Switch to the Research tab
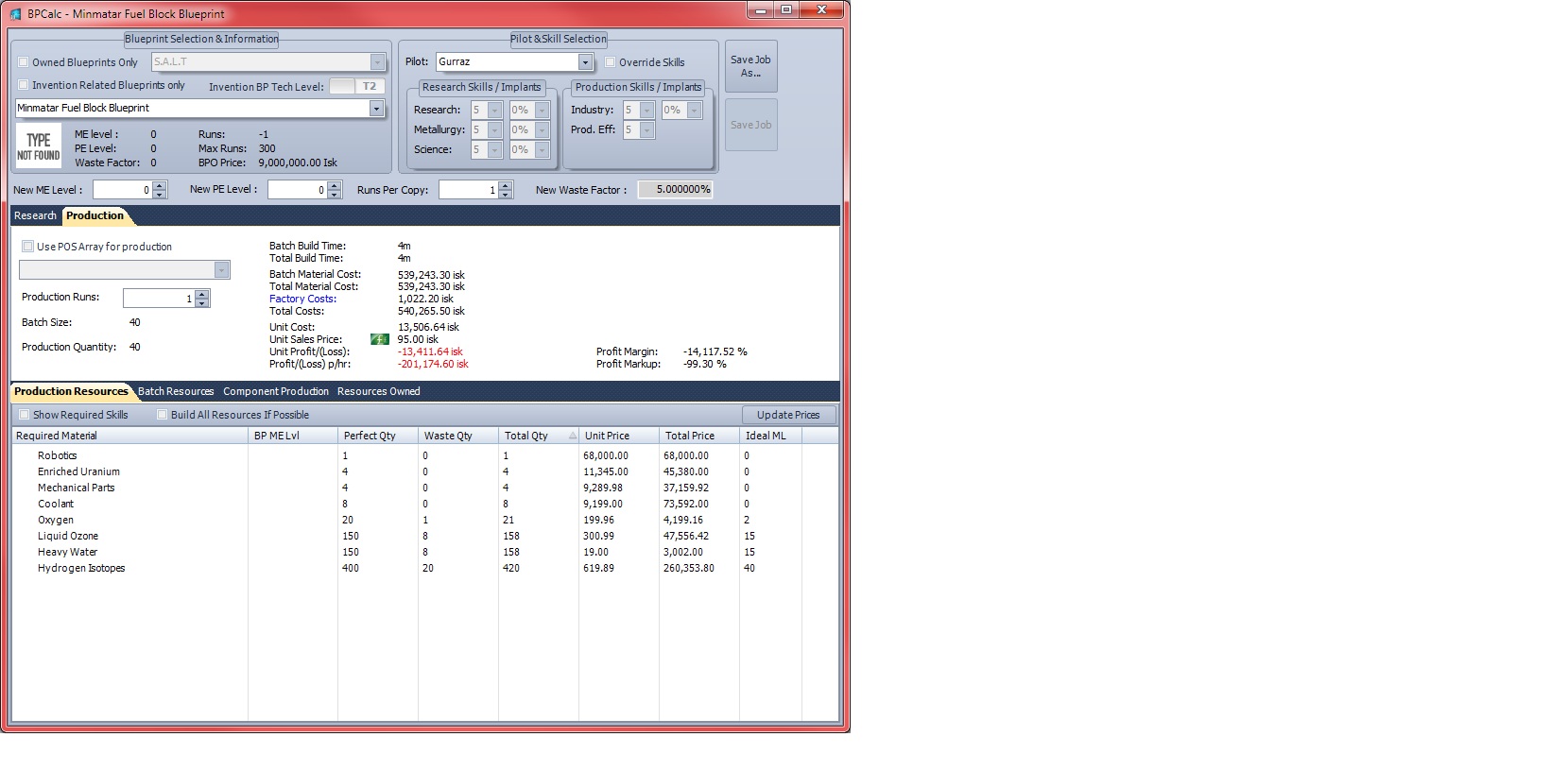The image size is (1568, 771). [x=35, y=216]
